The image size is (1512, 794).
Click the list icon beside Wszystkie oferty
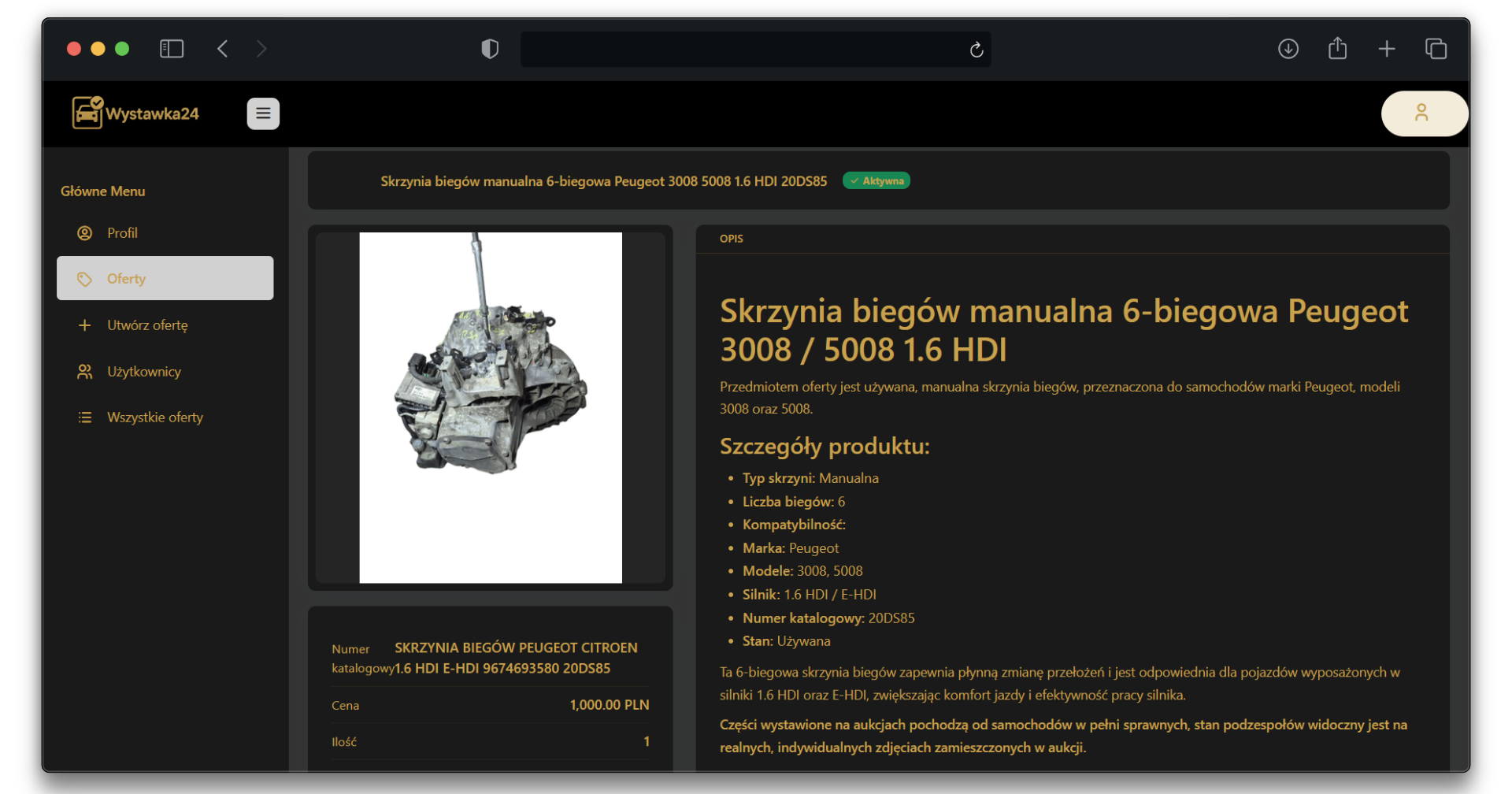pyautogui.click(x=84, y=417)
